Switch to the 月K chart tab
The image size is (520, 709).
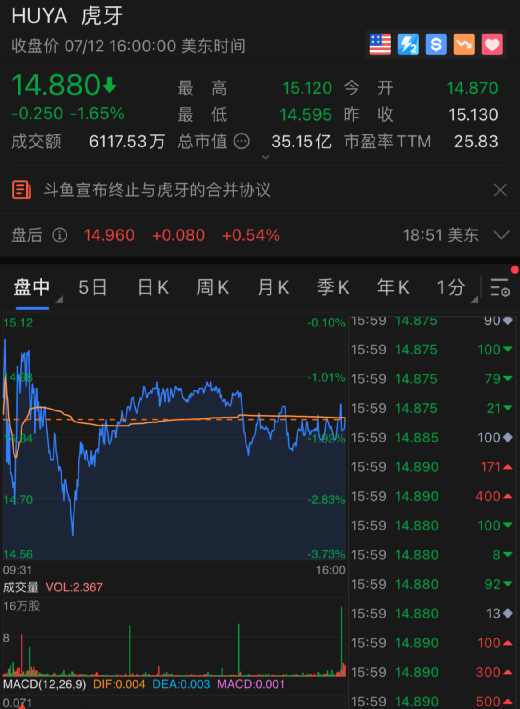(273, 288)
